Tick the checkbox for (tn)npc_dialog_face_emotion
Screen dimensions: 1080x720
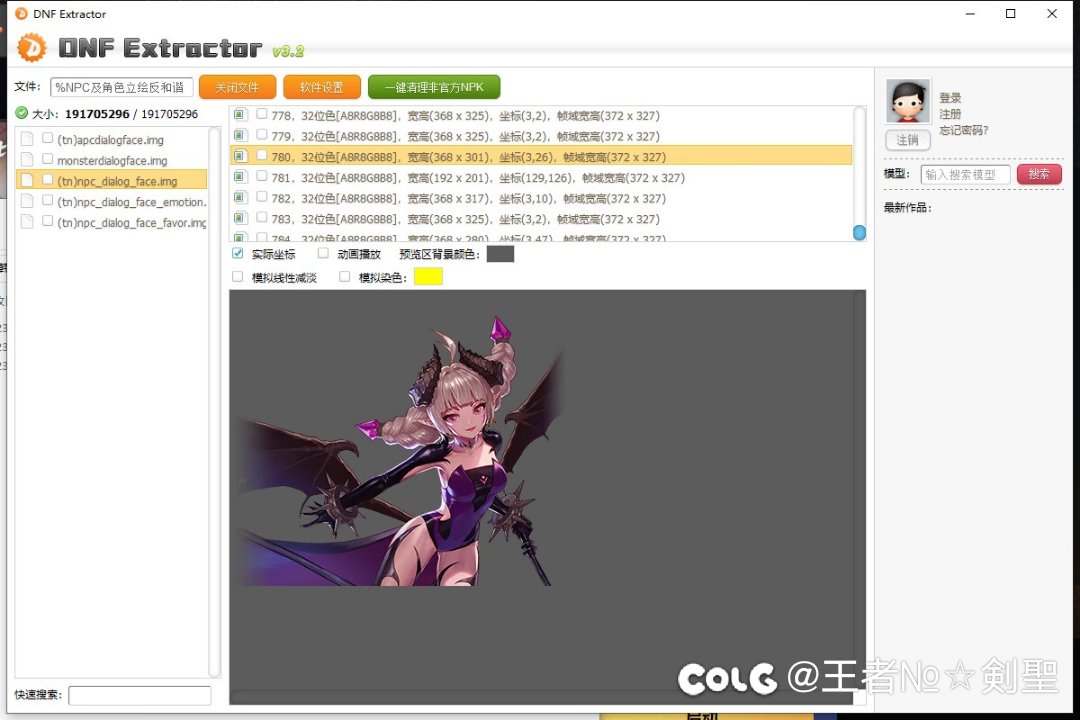click(48, 200)
